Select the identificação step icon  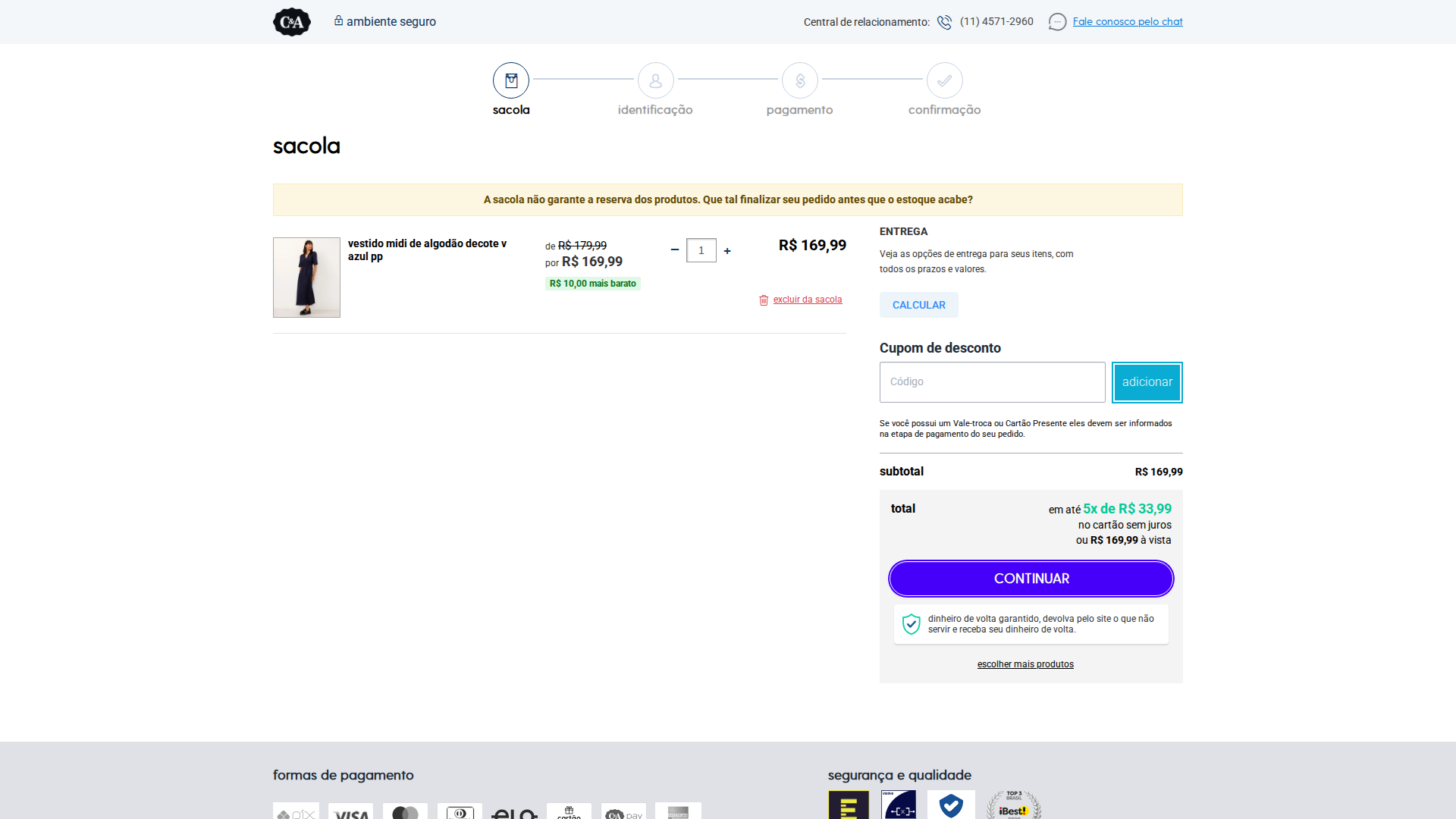[x=656, y=80]
